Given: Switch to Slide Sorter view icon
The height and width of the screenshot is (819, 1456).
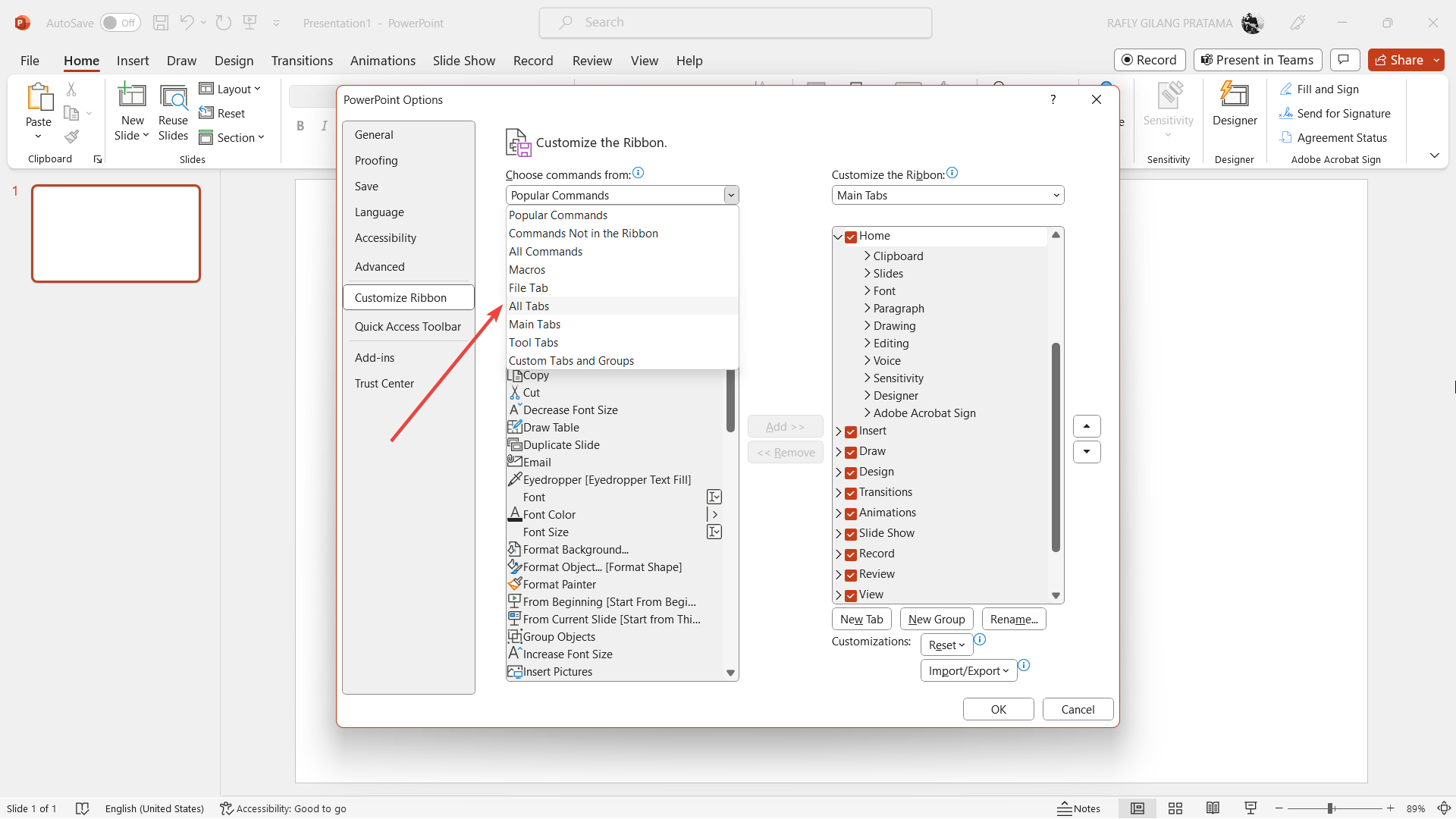Looking at the screenshot, I should coord(1175,808).
